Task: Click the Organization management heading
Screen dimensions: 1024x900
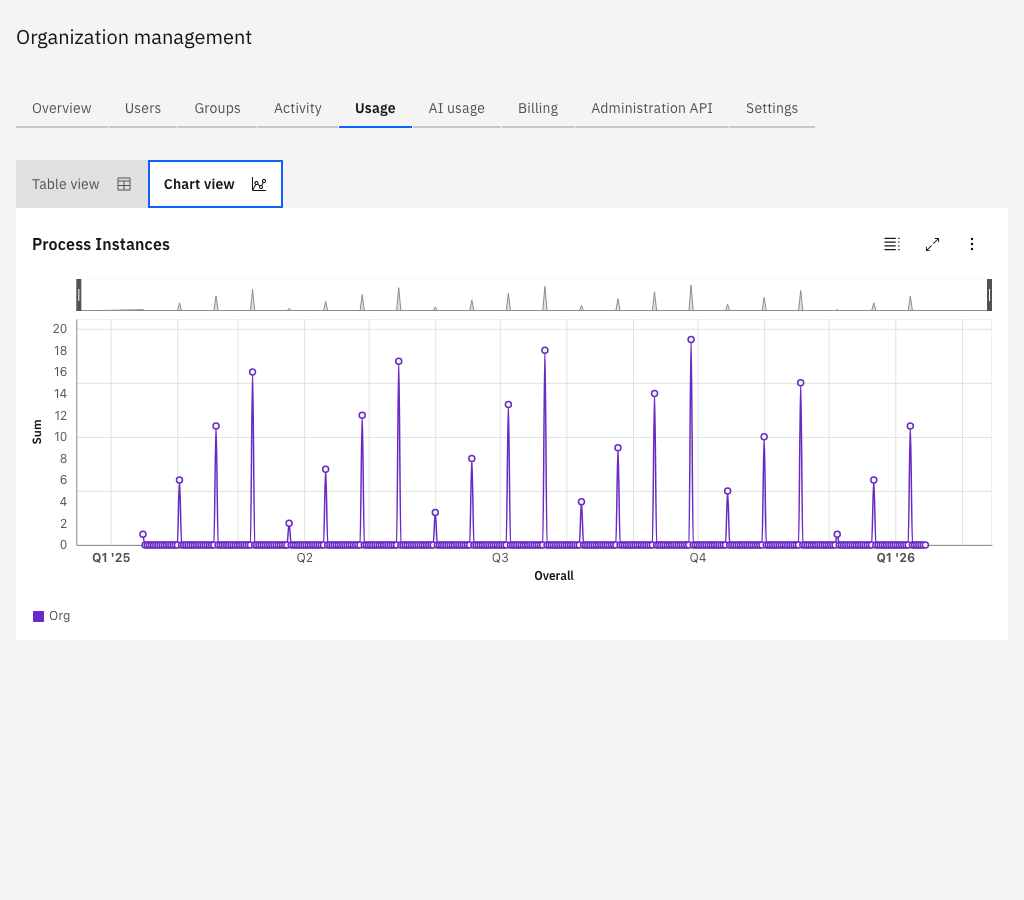Action: click(134, 37)
